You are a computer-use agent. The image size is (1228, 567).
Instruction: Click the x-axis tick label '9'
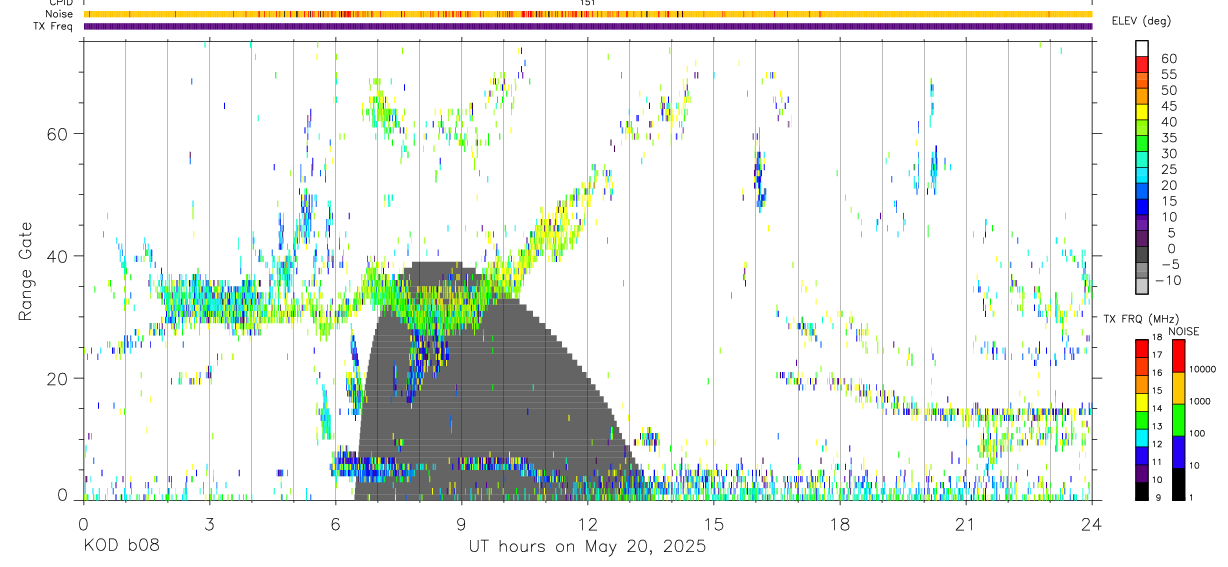(461, 525)
